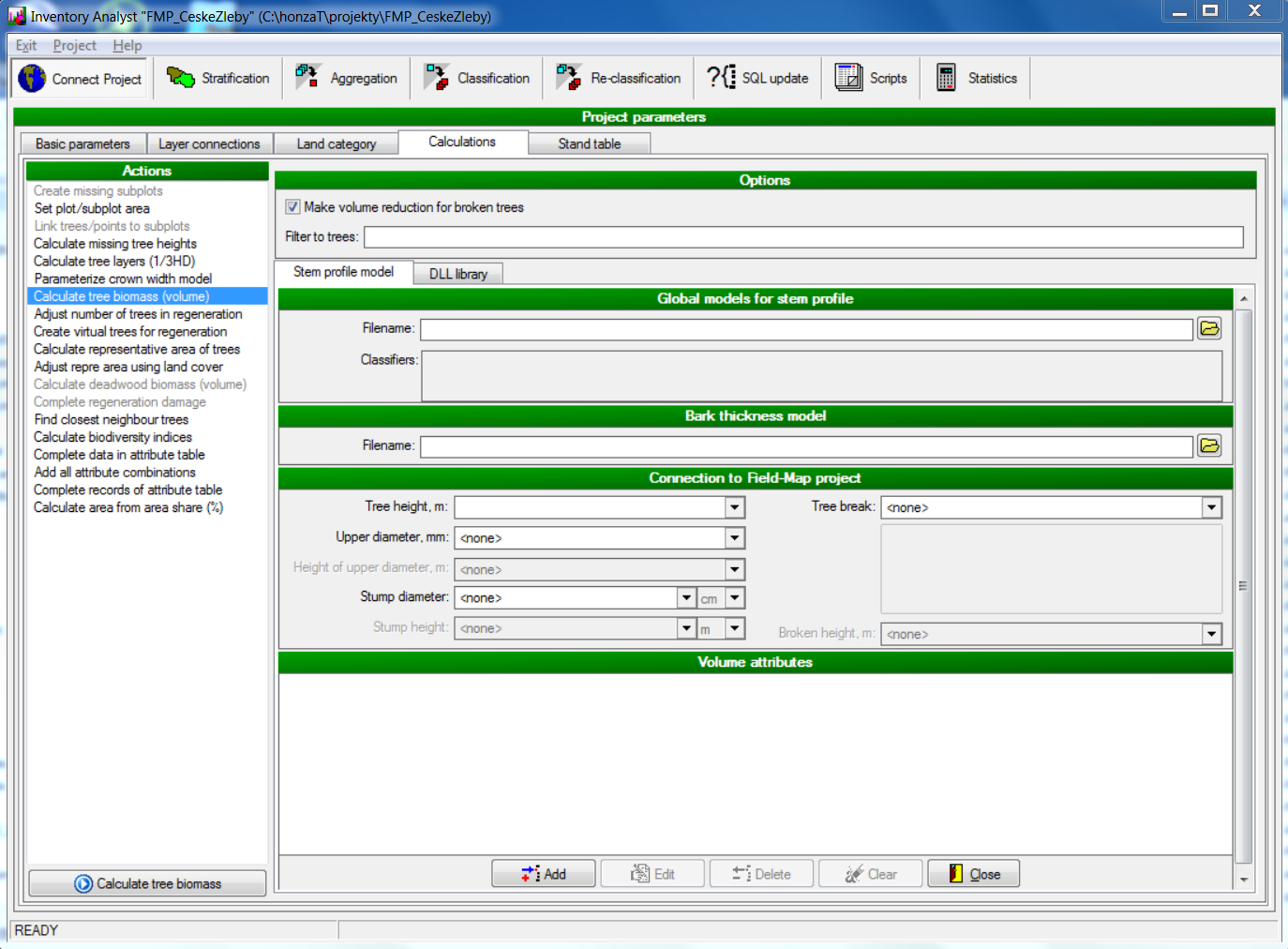Click the Connect Project globe icon
Viewport: 1288px width, 949px height.
click(32, 79)
